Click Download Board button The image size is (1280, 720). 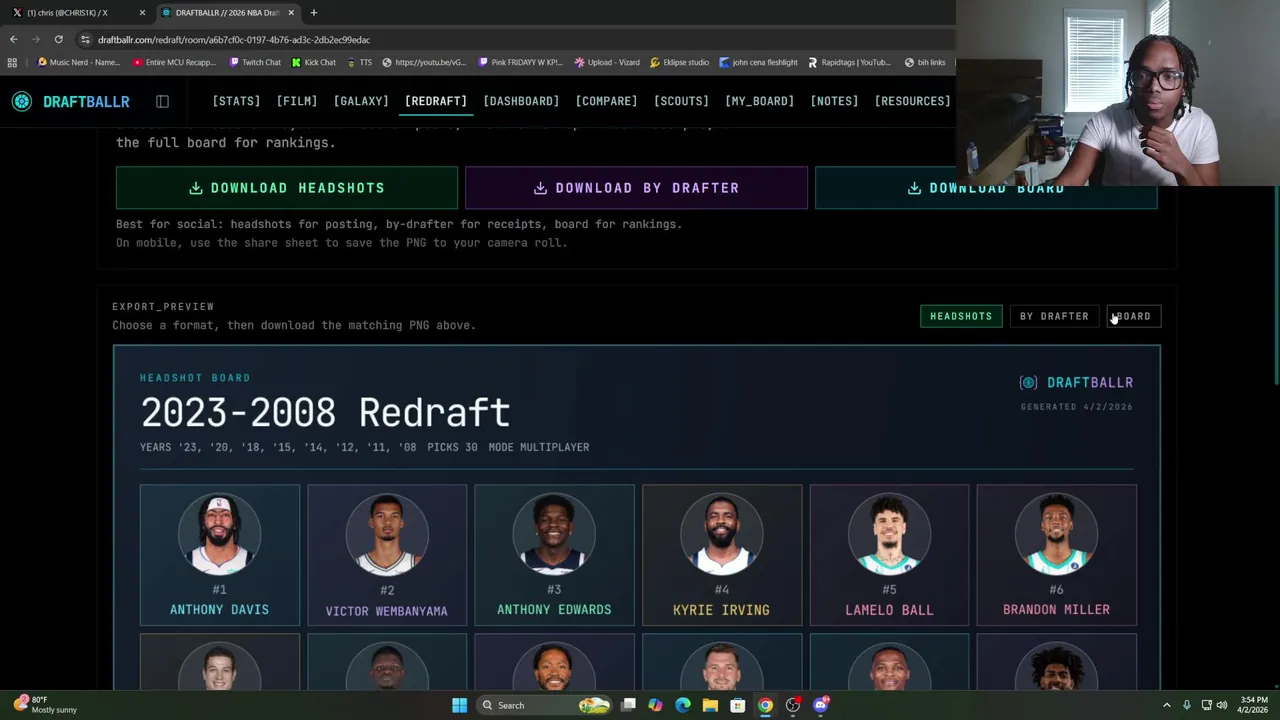[x=986, y=188]
